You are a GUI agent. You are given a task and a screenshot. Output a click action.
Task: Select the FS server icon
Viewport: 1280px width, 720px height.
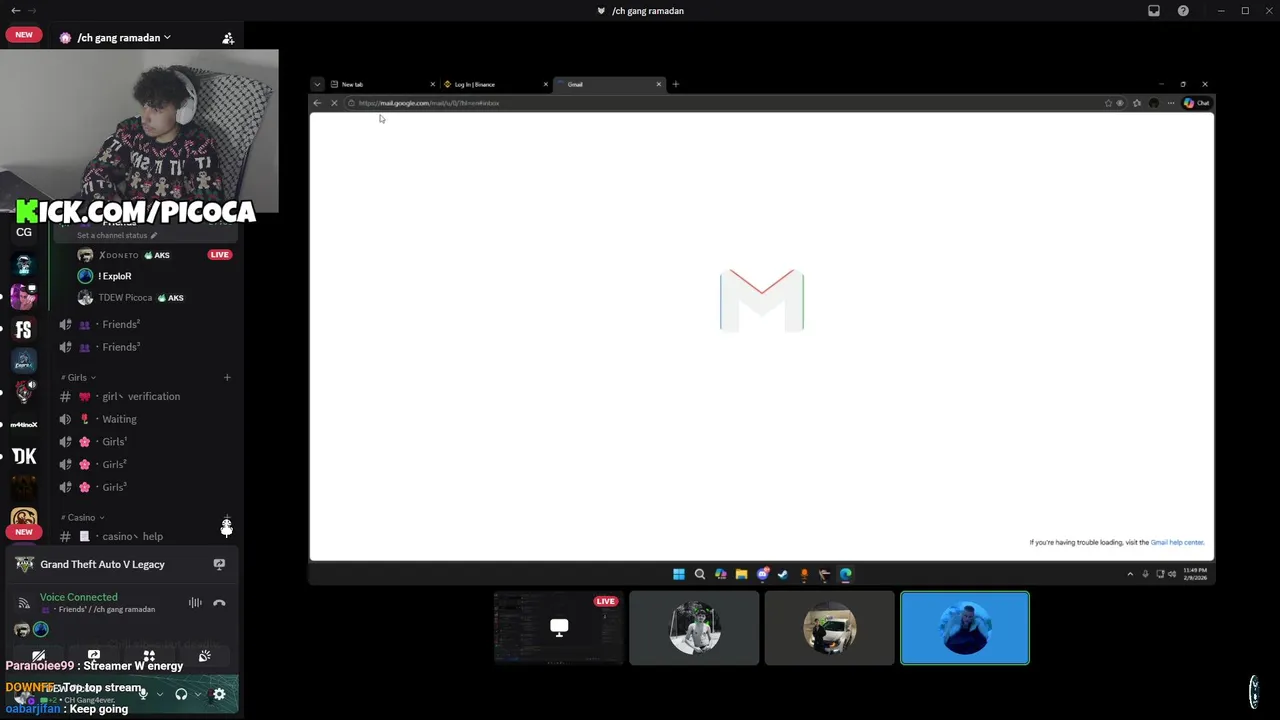[24, 330]
